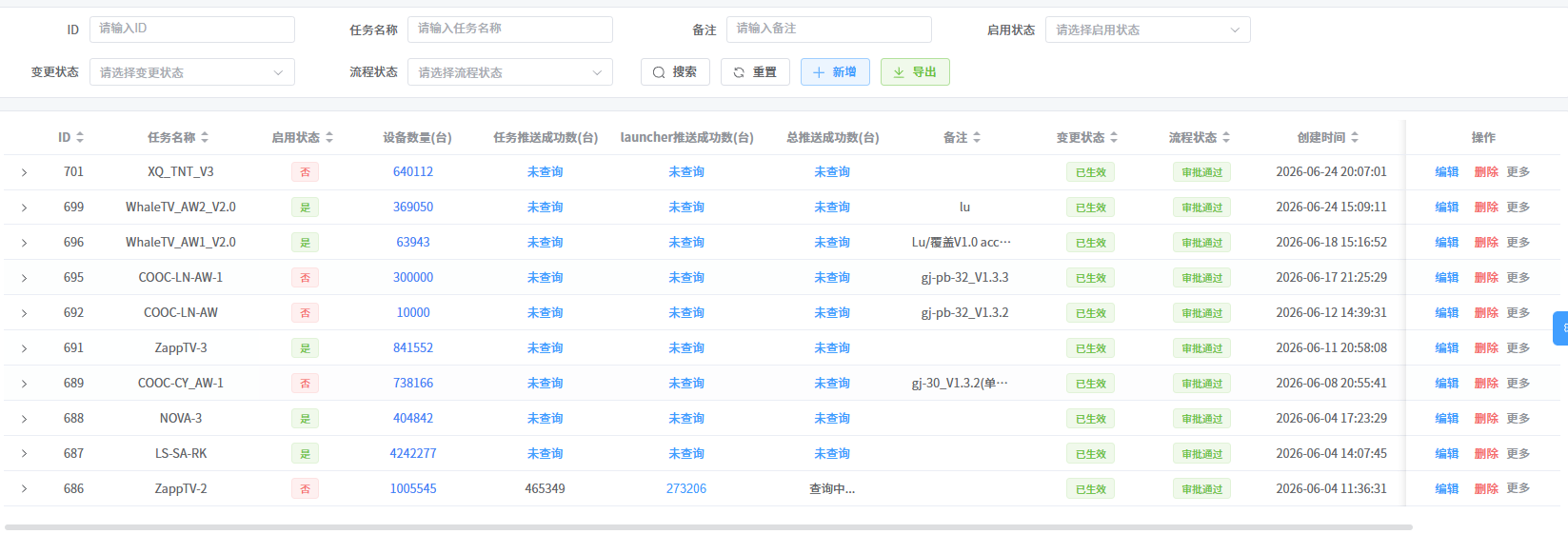Viewport: 1568px width, 534px height.
Task: Edit row 701 via 编辑
Action: pos(1447,172)
